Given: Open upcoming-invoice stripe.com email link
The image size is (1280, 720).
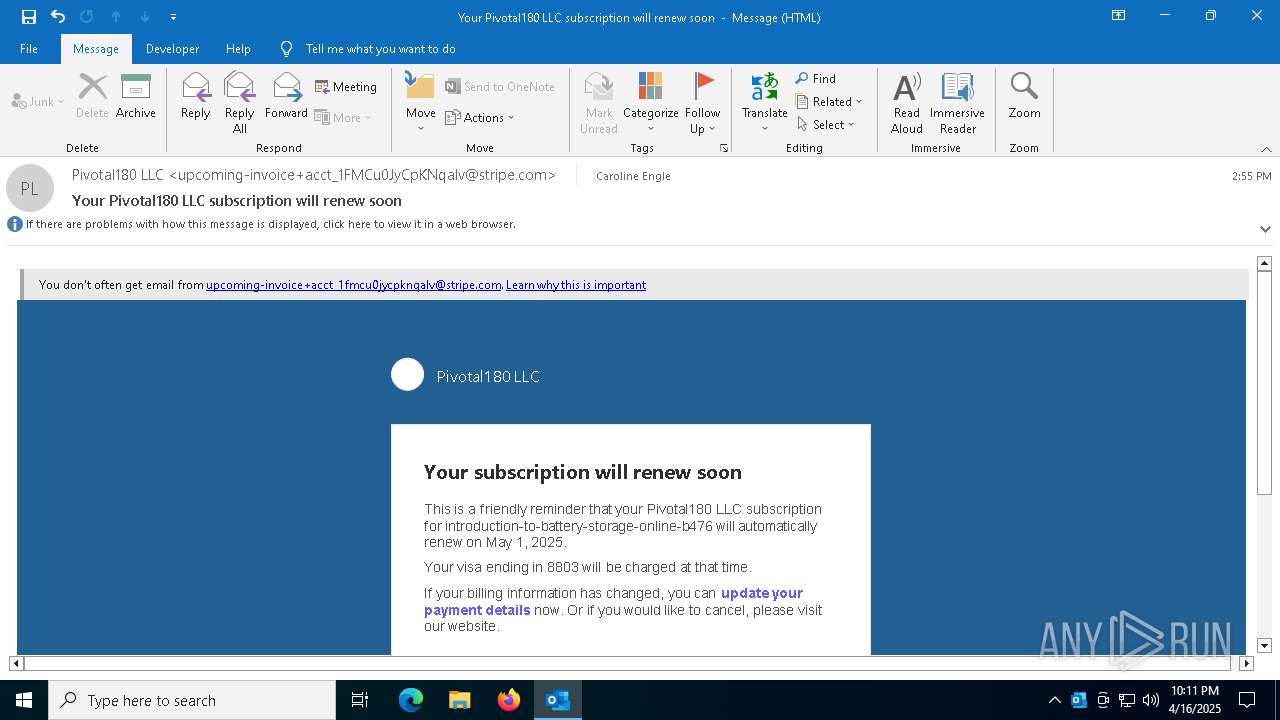Looking at the screenshot, I should pyautogui.click(x=353, y=285).
